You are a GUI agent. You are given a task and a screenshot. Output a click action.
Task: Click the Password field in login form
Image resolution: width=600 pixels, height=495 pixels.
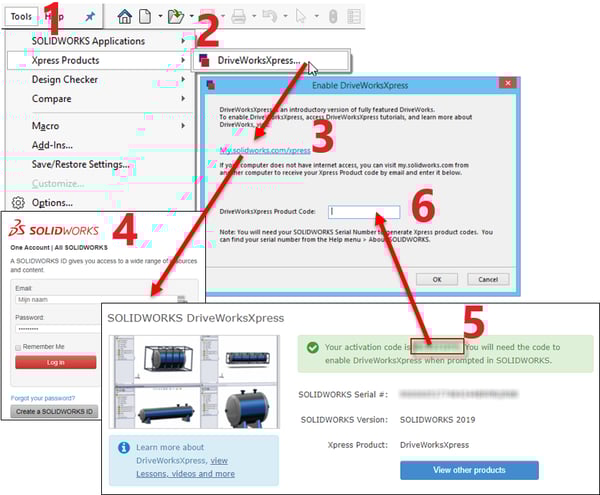pos(58,329)
